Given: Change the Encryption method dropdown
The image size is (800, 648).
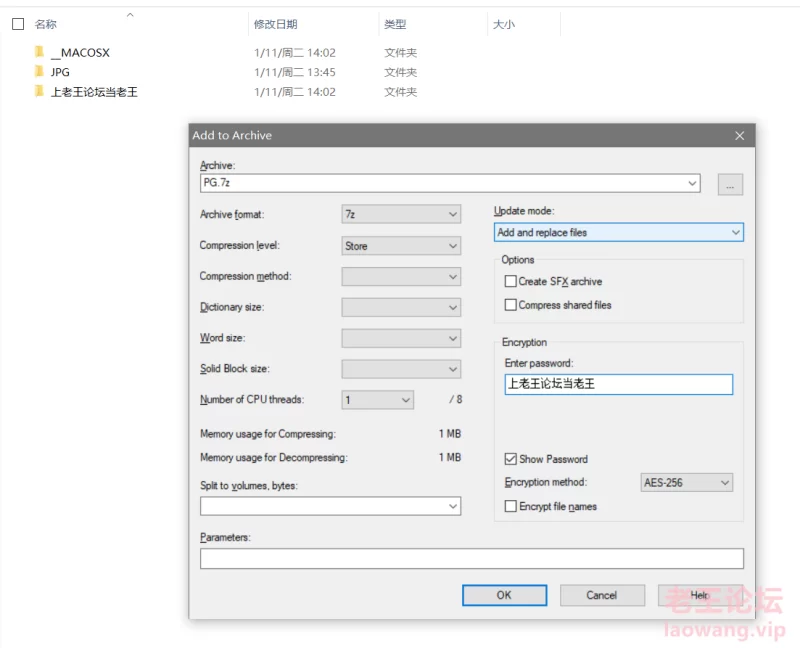Looking at the screenshot, I should click(686, 482).
